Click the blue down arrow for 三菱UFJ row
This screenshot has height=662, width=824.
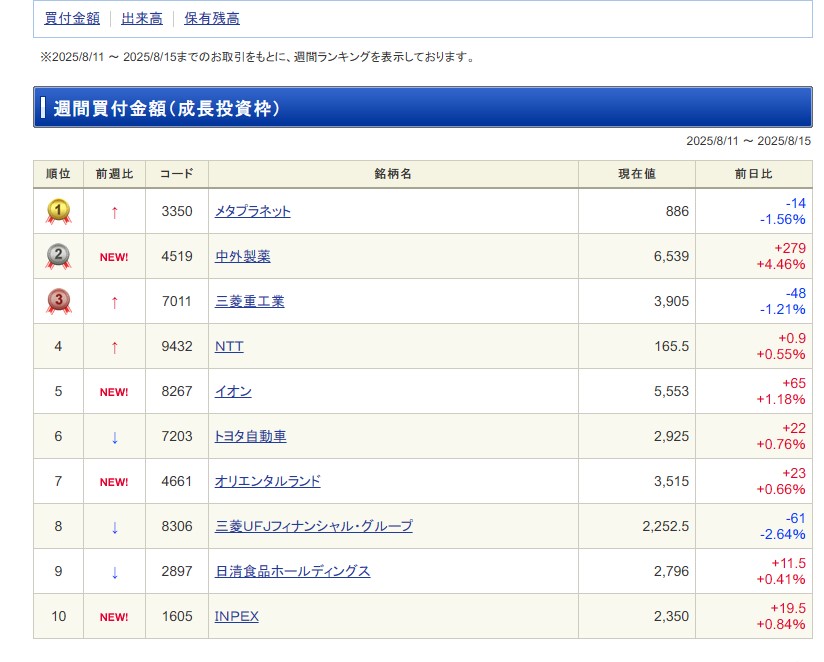point(115,527)
